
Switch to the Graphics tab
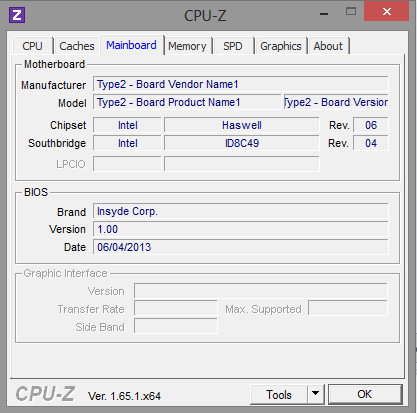pyautogui.click(x=281, y=46)
